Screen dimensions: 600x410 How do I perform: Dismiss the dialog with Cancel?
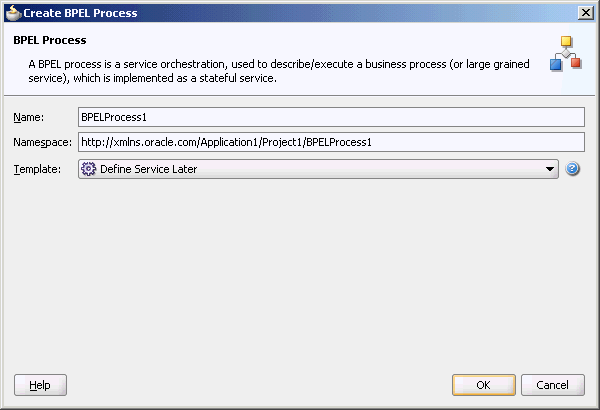553,385
